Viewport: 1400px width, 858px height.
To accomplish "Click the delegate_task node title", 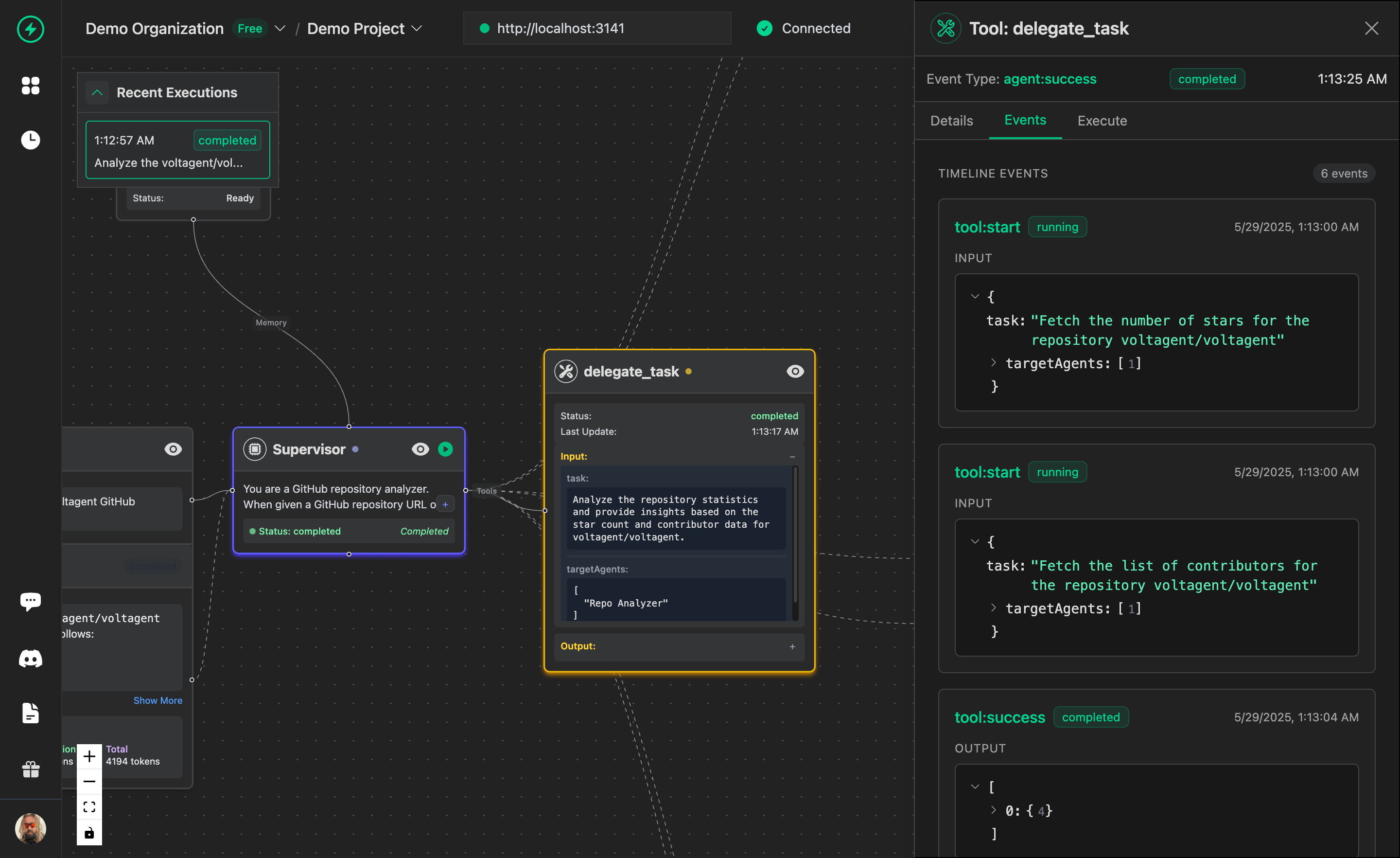I will tap(631, 371).
